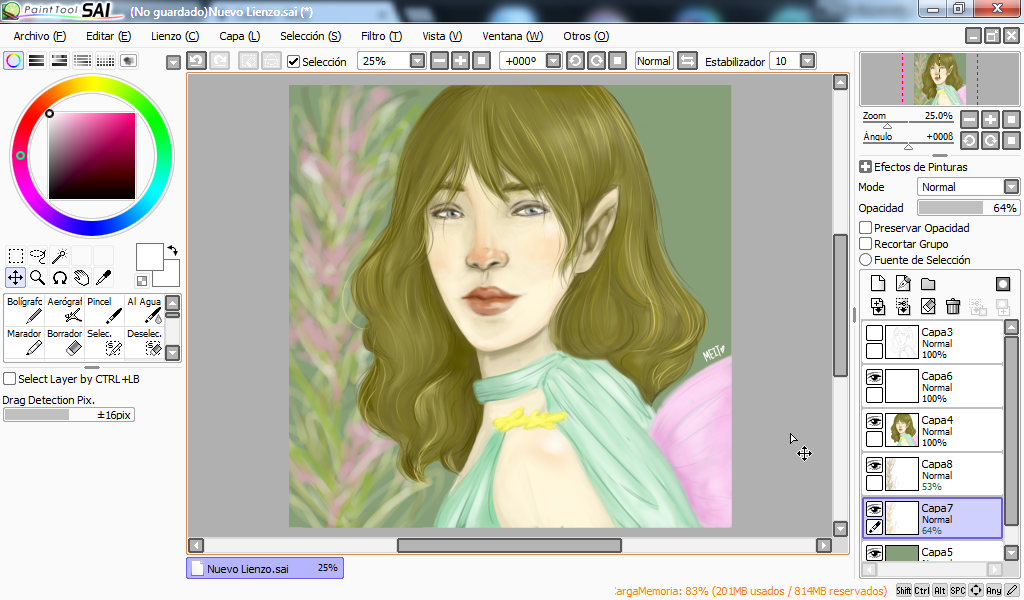Create a new layer folder
Screen dimensions: 1024x600
coord(928,284)
